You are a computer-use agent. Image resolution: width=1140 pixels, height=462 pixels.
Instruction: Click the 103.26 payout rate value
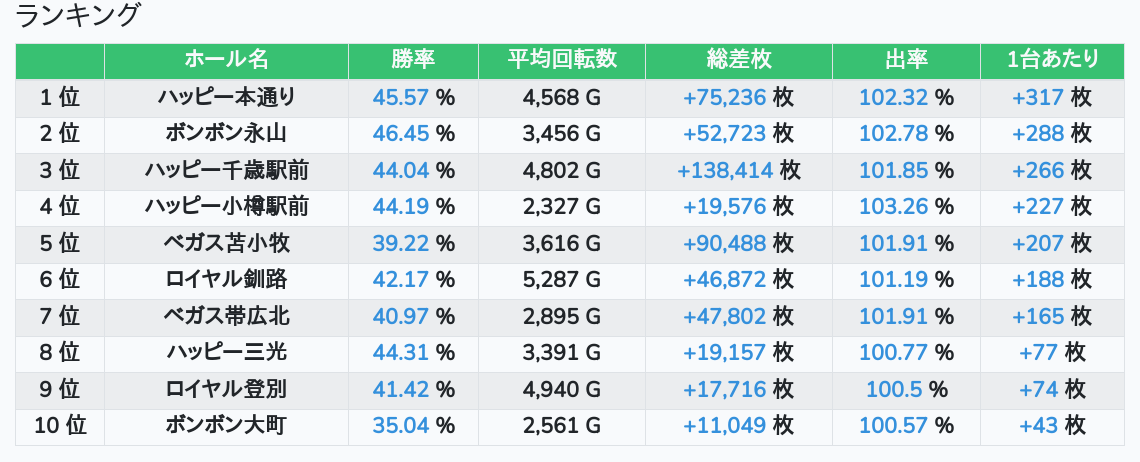point(894,207)
